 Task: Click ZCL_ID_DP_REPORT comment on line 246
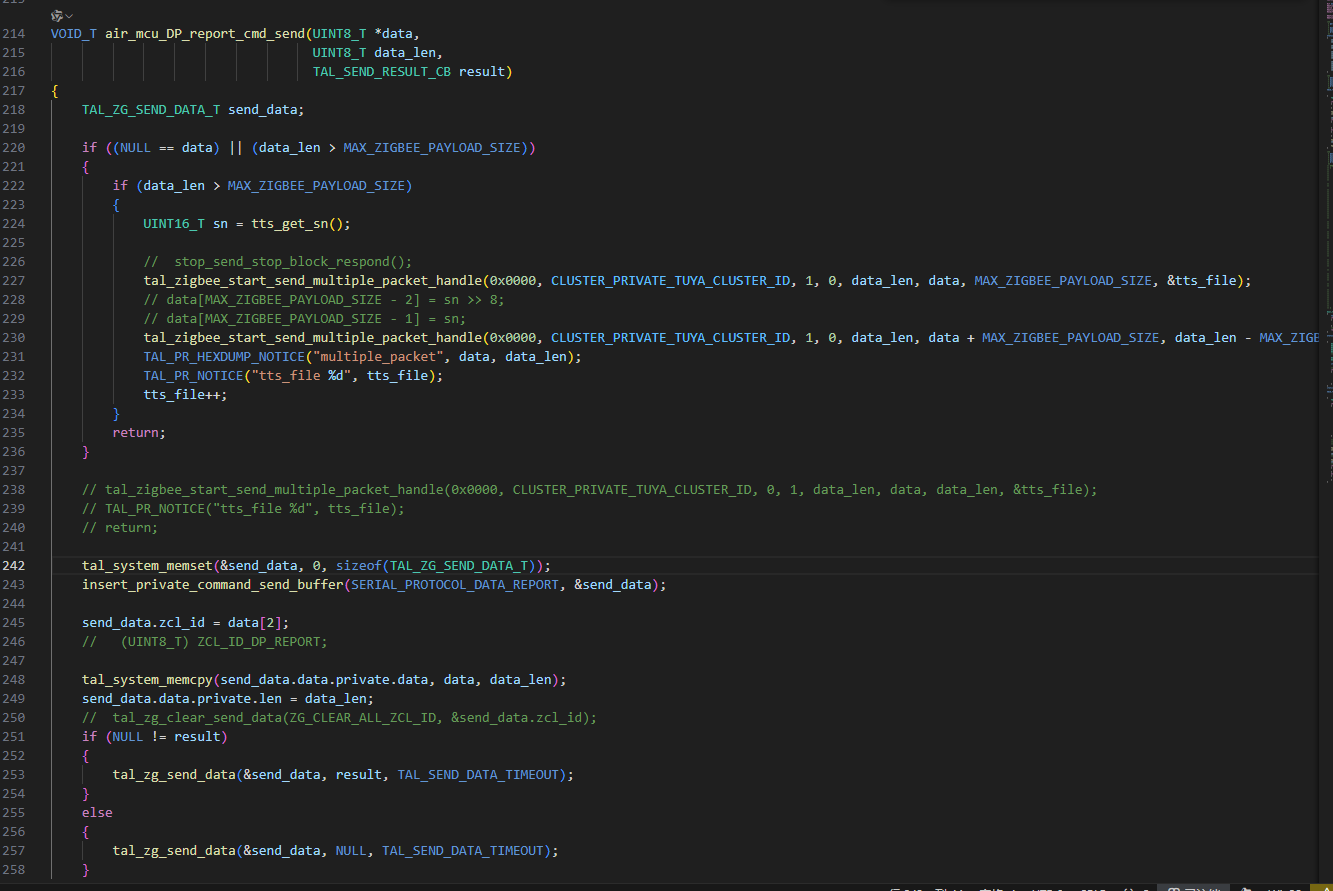[205, 642]
